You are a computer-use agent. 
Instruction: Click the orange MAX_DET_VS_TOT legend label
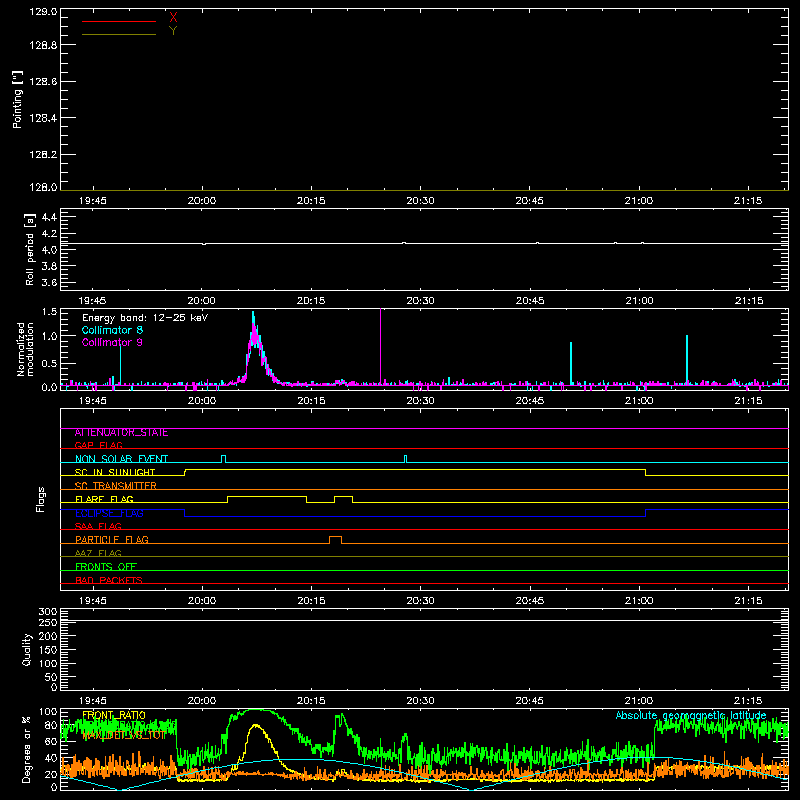tap(124, 735)
